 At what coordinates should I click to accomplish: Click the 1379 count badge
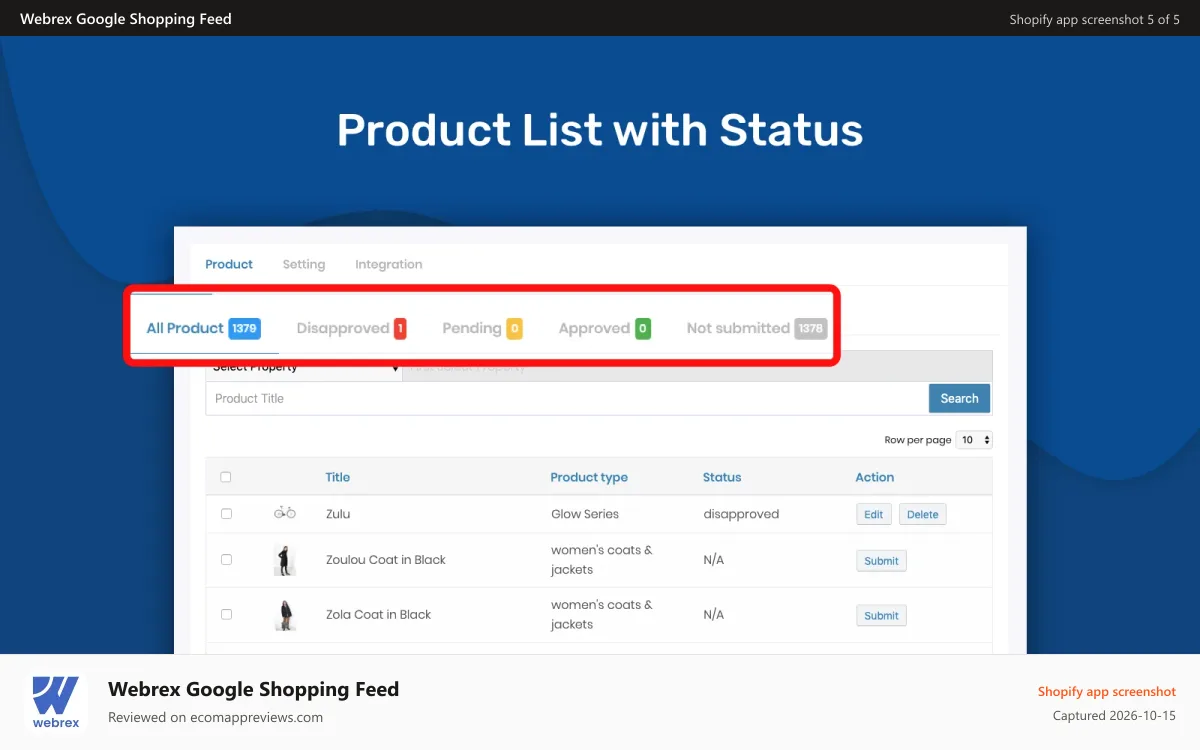(244, 328)
